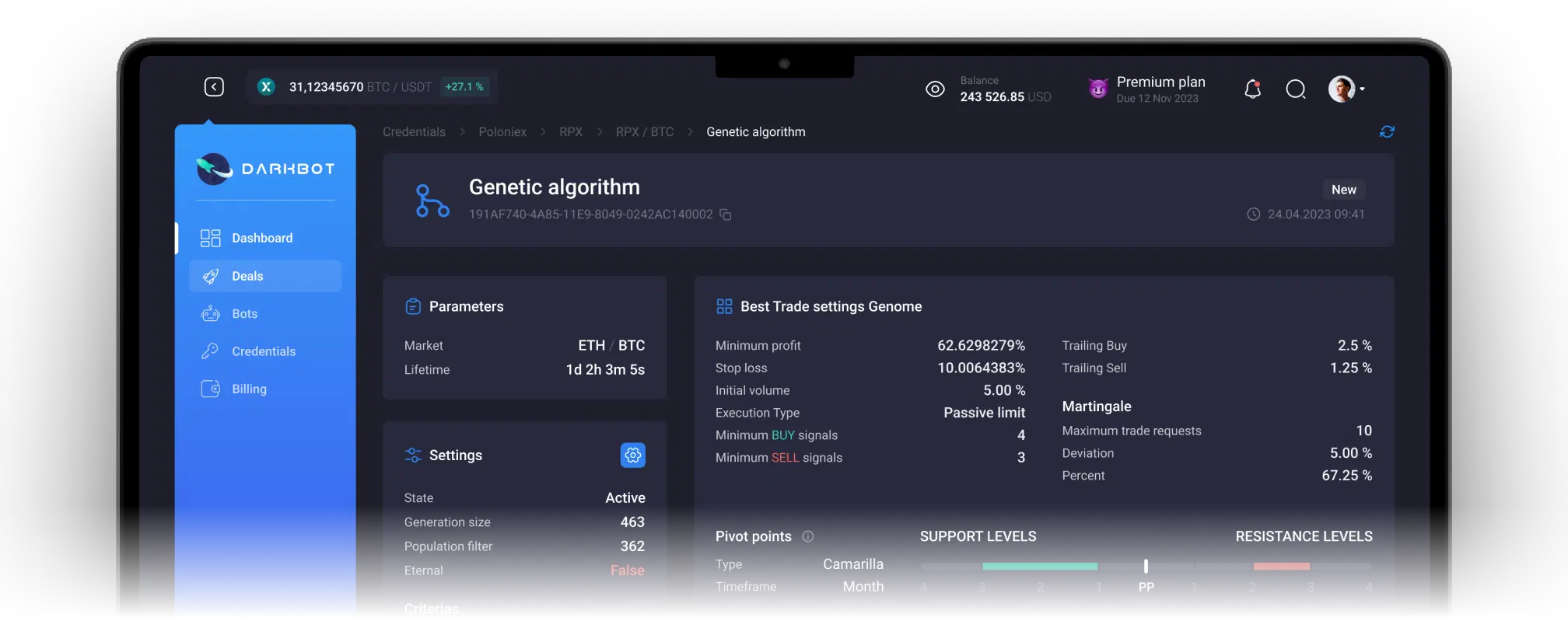Click the New status badge

click(1344, 190)
